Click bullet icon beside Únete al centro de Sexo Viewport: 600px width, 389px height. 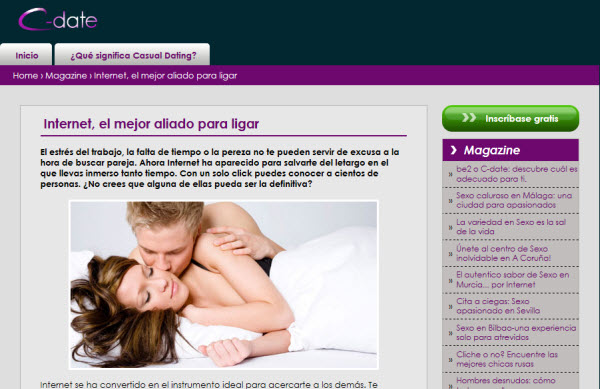tap(450, 254)
